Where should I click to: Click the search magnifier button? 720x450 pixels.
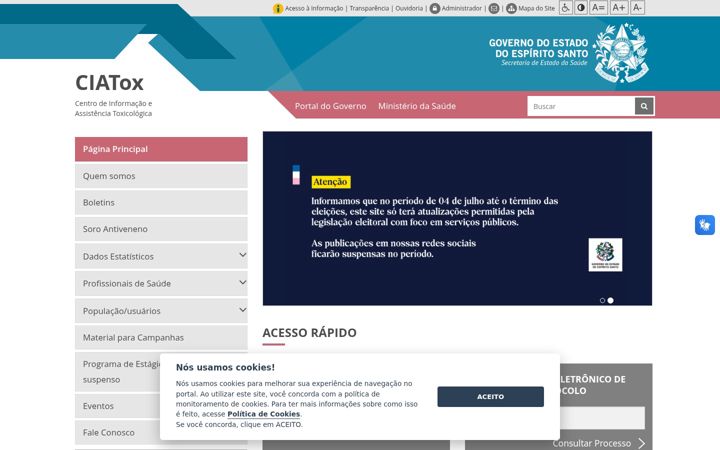coord(644,106)
